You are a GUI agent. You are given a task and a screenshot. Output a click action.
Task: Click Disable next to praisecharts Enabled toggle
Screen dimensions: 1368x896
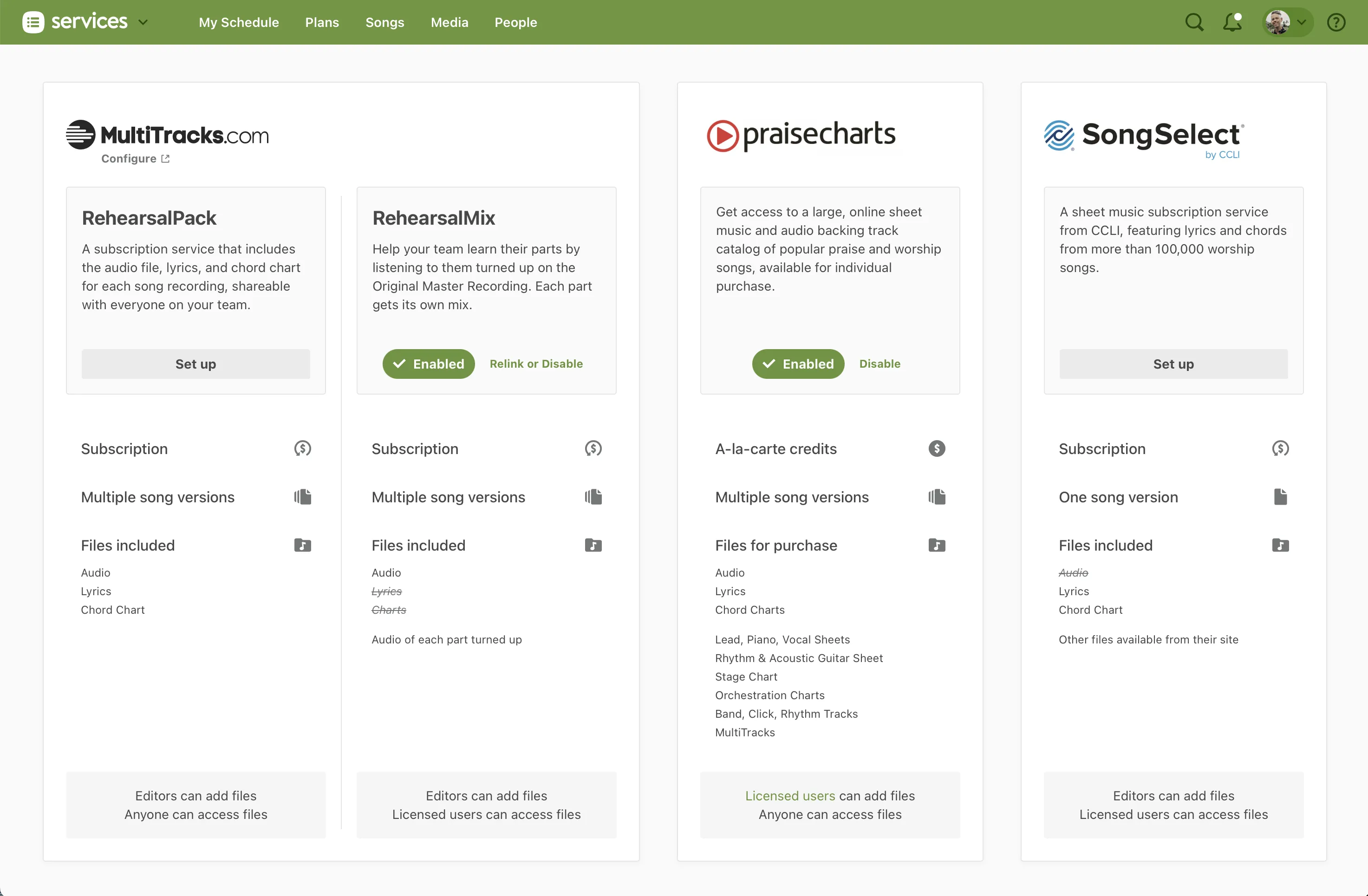click(x=879, y=363)
